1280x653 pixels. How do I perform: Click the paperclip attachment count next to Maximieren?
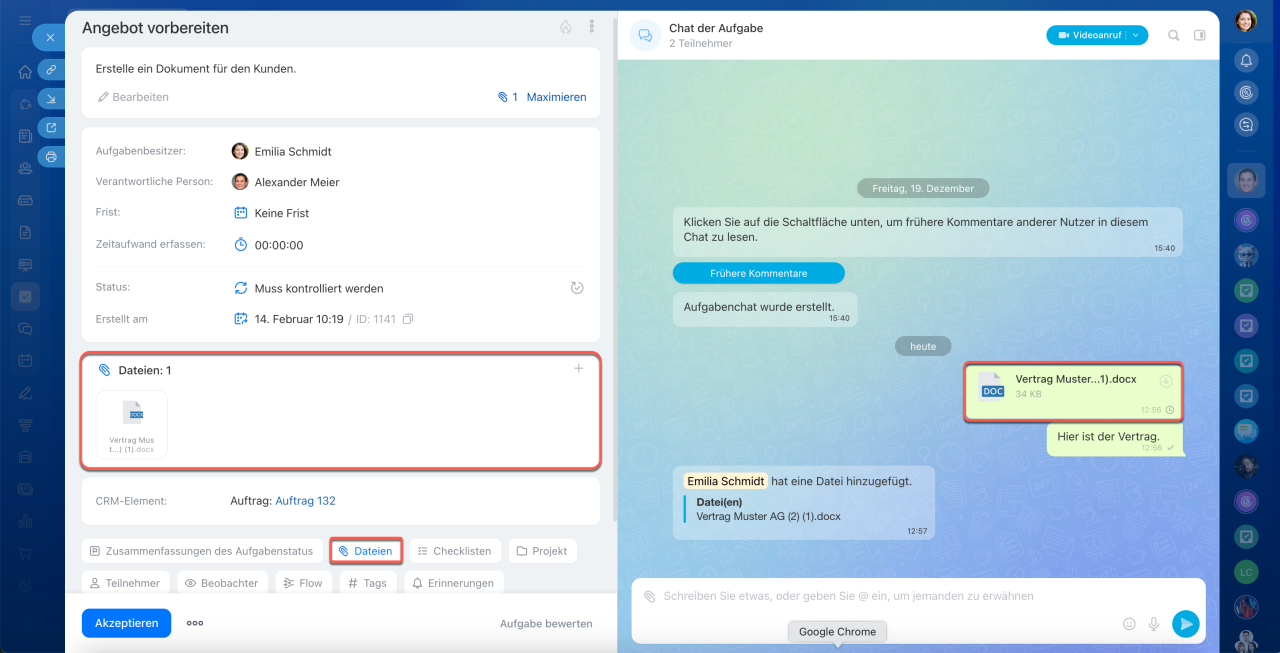(508, 97)
